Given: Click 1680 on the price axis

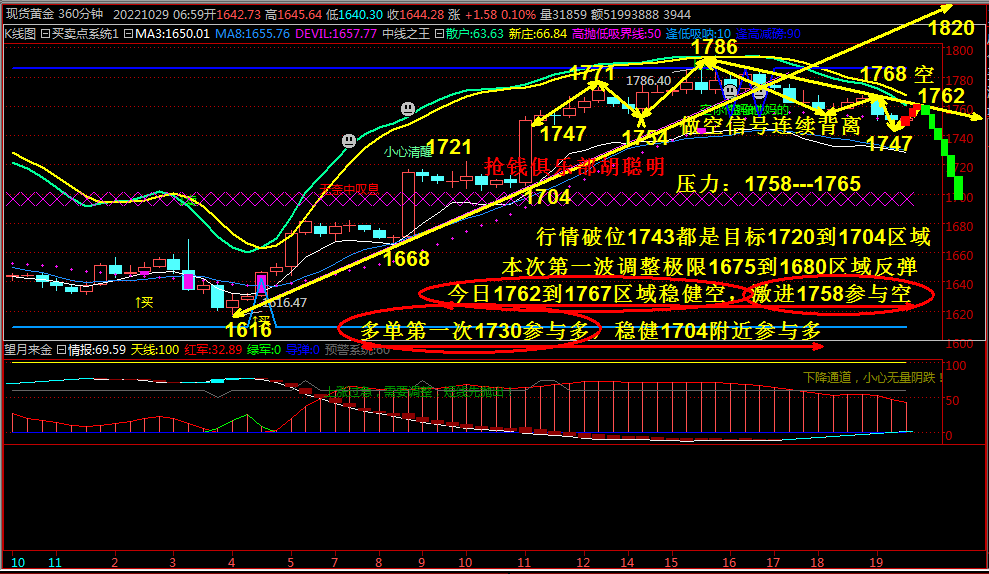Looking at the screenshot, I should (959, 226).
